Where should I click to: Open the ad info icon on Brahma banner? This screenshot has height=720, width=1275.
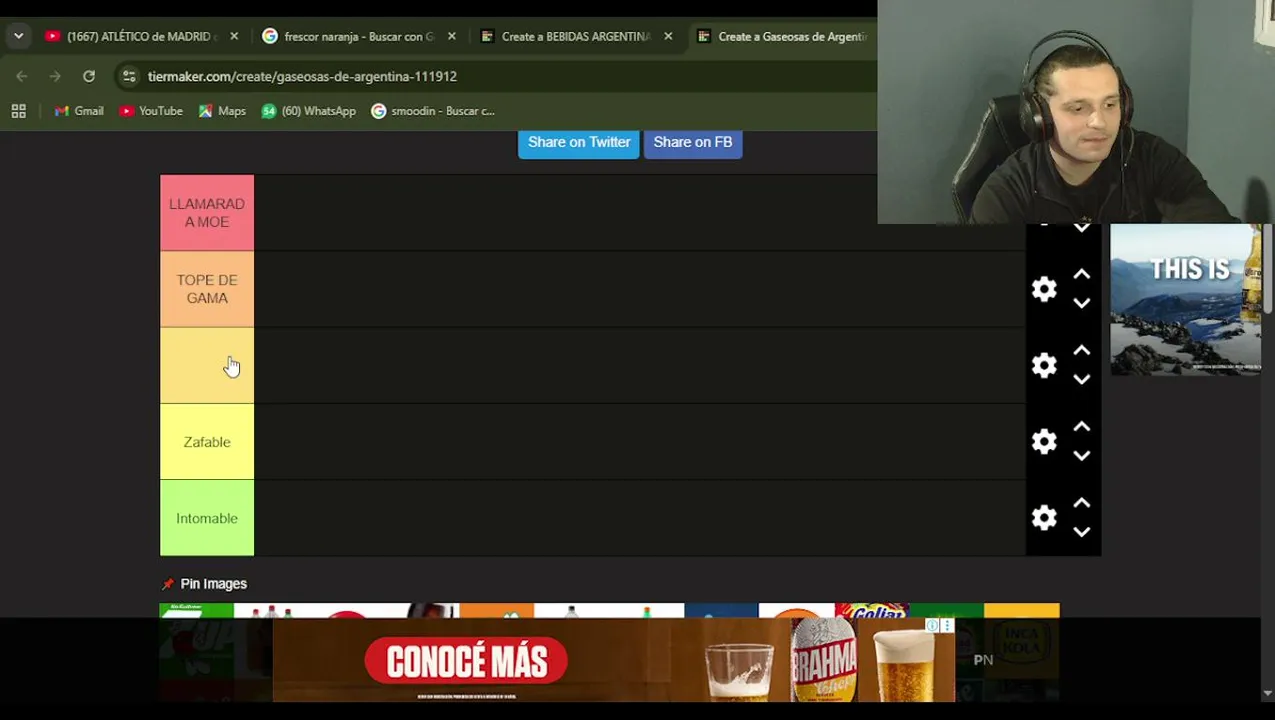932,626
